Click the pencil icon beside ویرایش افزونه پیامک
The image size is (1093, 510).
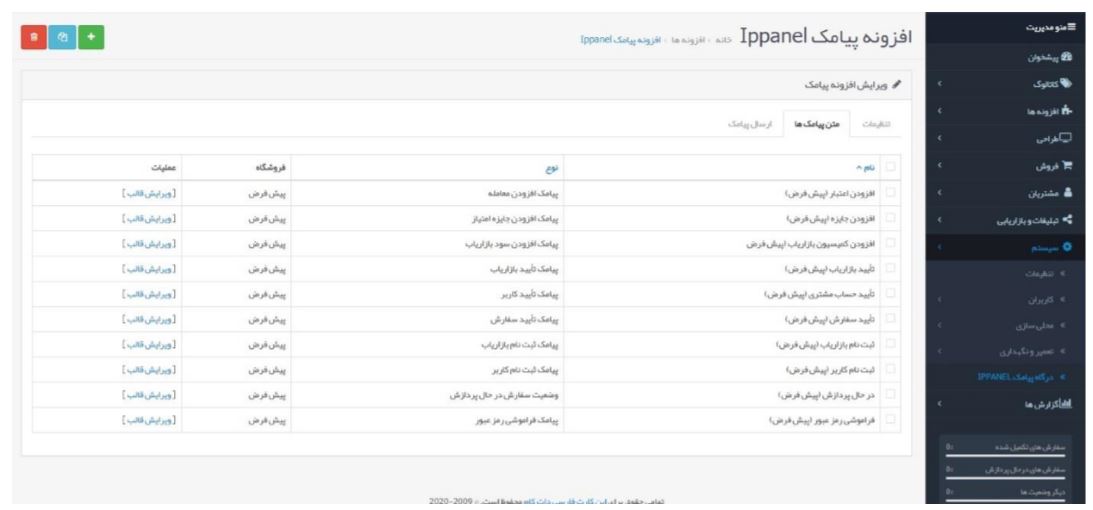point(896,86)
